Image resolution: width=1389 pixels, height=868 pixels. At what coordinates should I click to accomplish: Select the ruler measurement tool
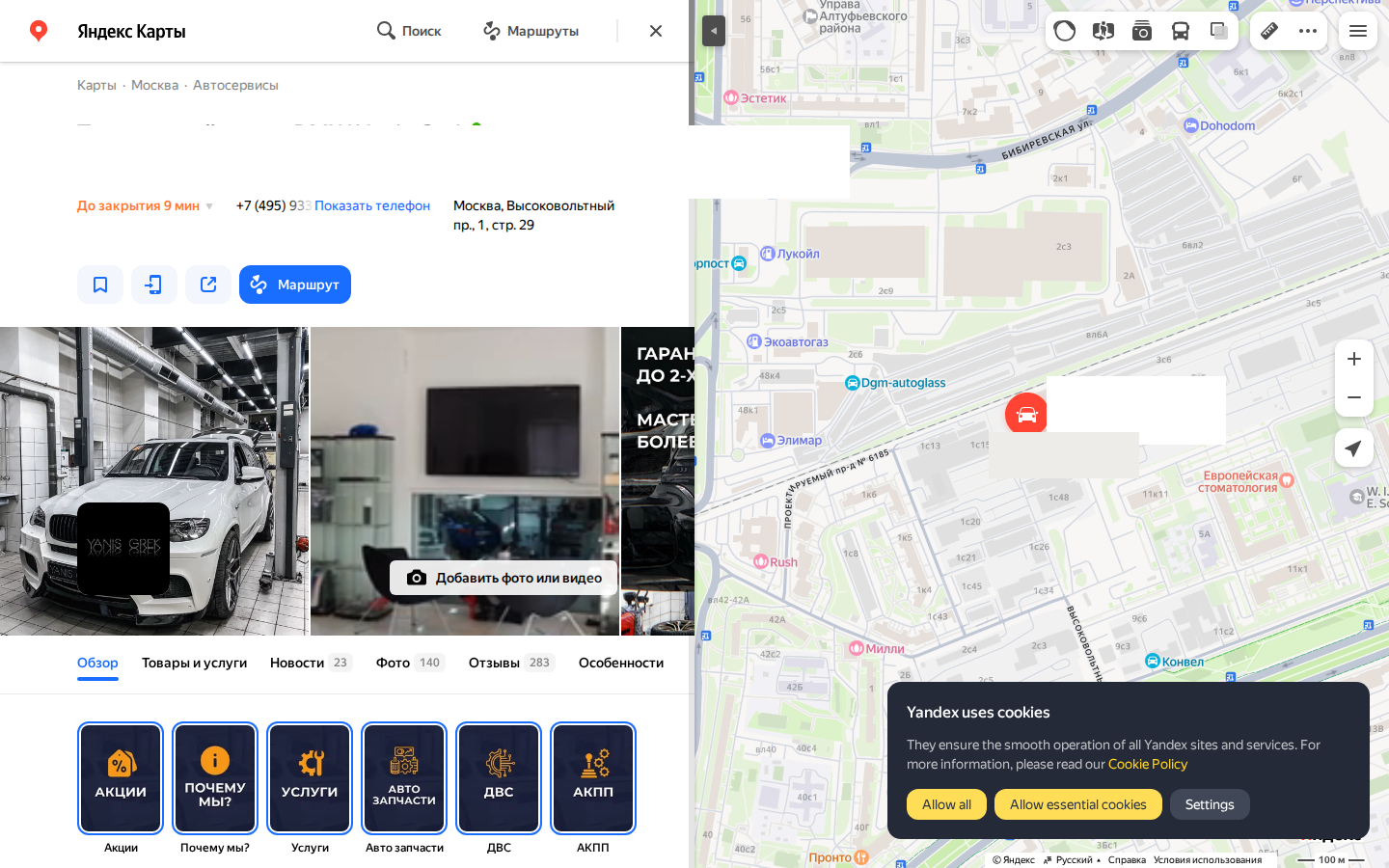(x=1269, y=31)
